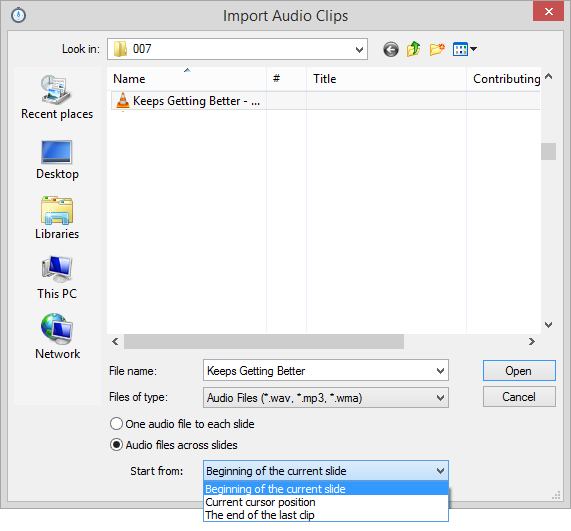Open Libraries in sidebar
Screen dimensions: 571x531
57,218
